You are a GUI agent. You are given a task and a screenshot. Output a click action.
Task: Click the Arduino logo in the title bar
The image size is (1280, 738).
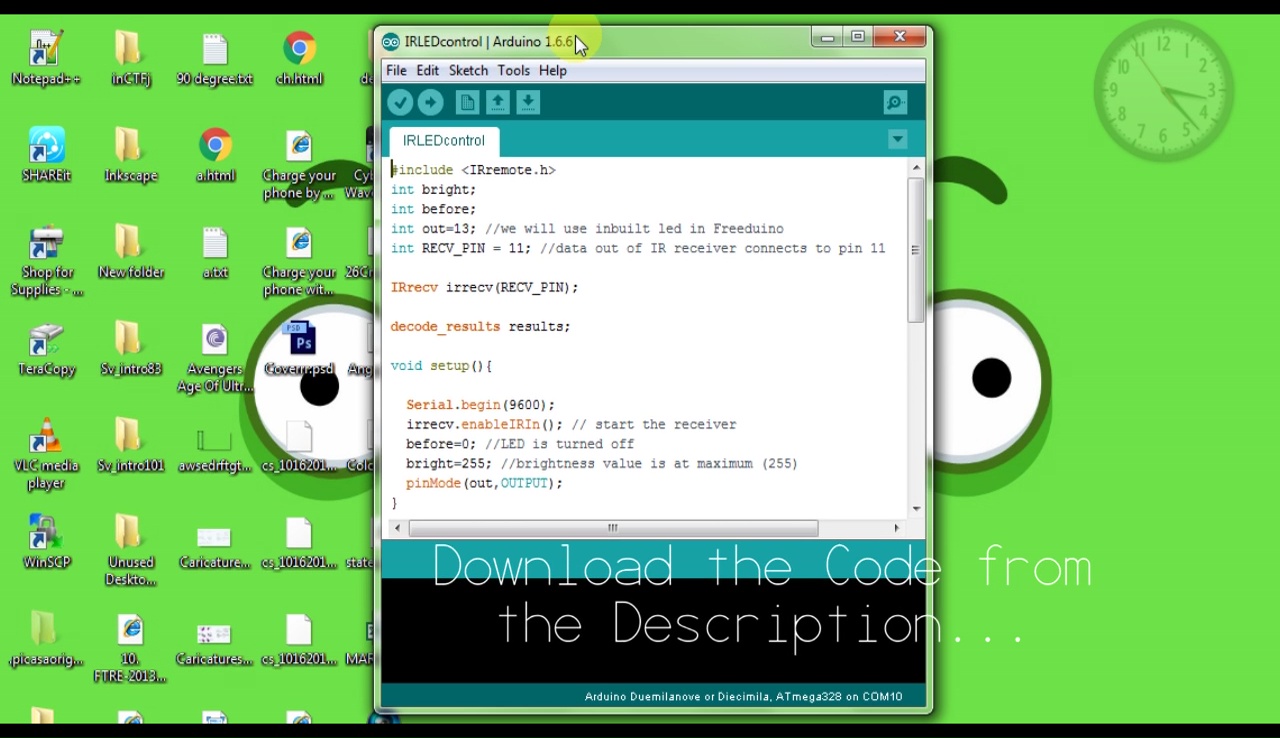390,42
